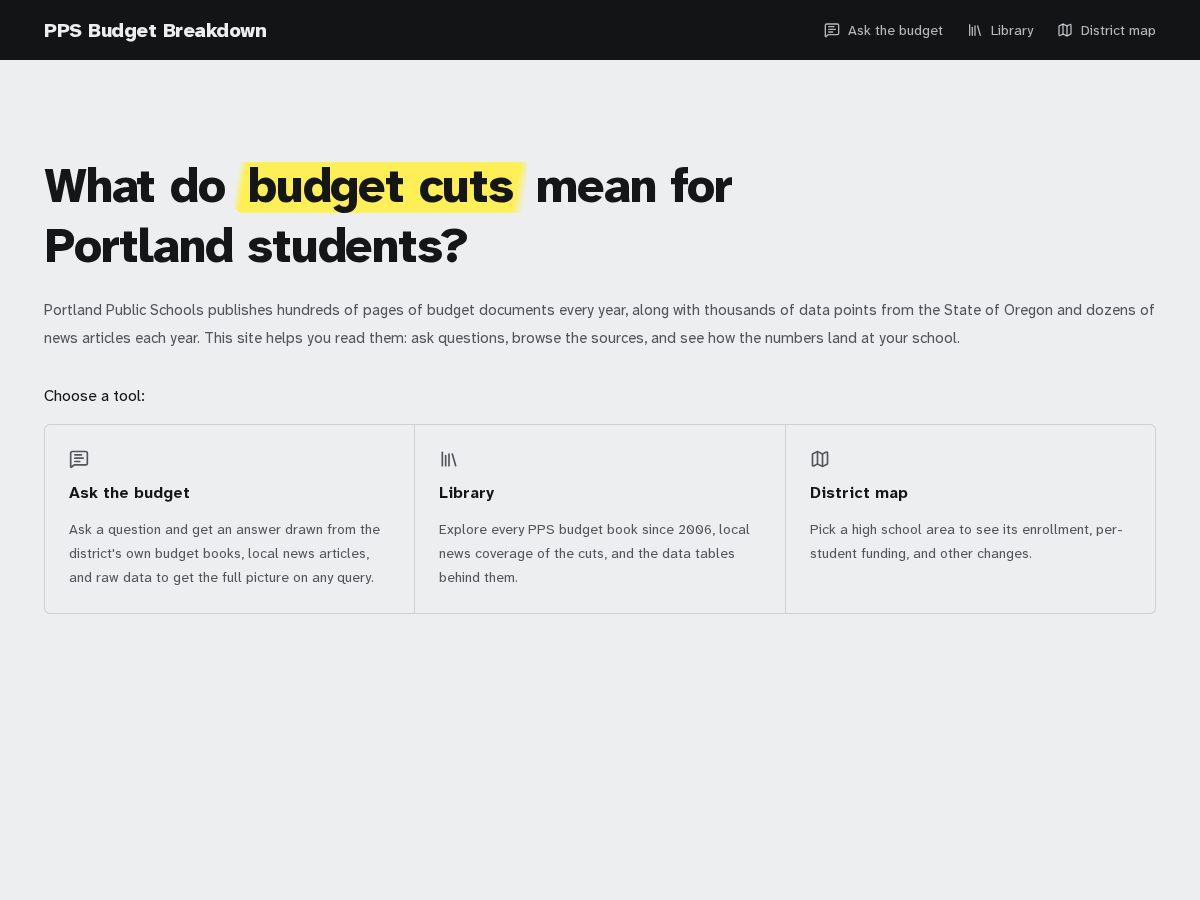This screenshot has width=1200, height=900.
Task: Open Library from the top navigation
Action: (x=1001, y=30)
